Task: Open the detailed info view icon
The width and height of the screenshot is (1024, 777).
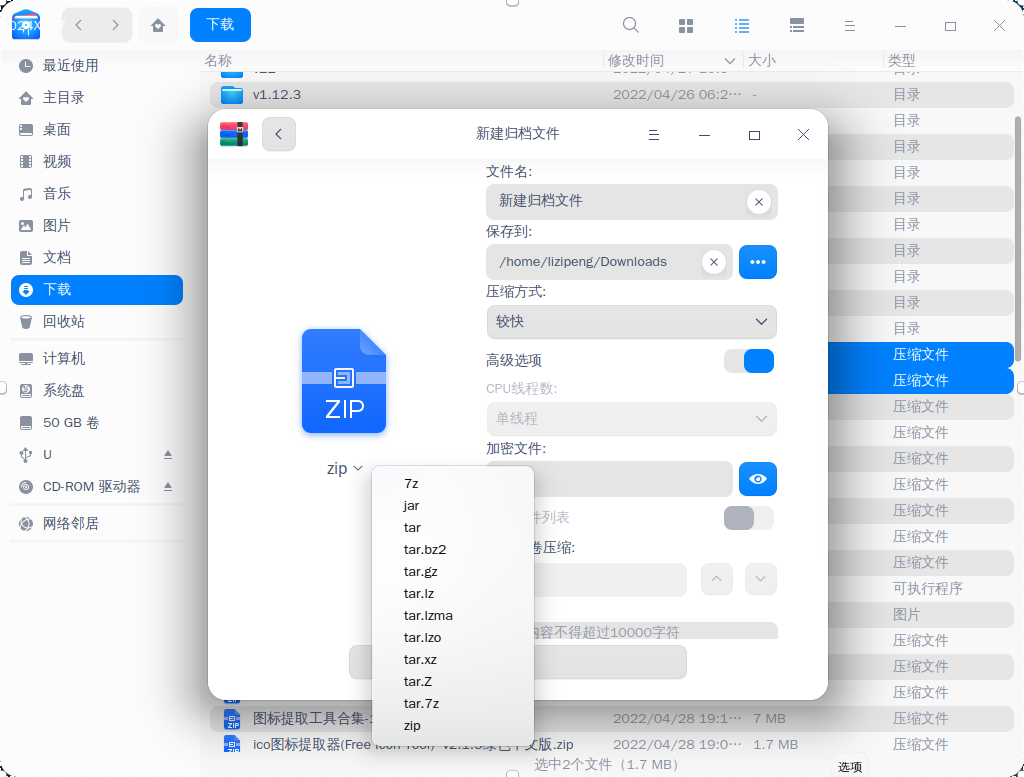Action: [796, 25]
